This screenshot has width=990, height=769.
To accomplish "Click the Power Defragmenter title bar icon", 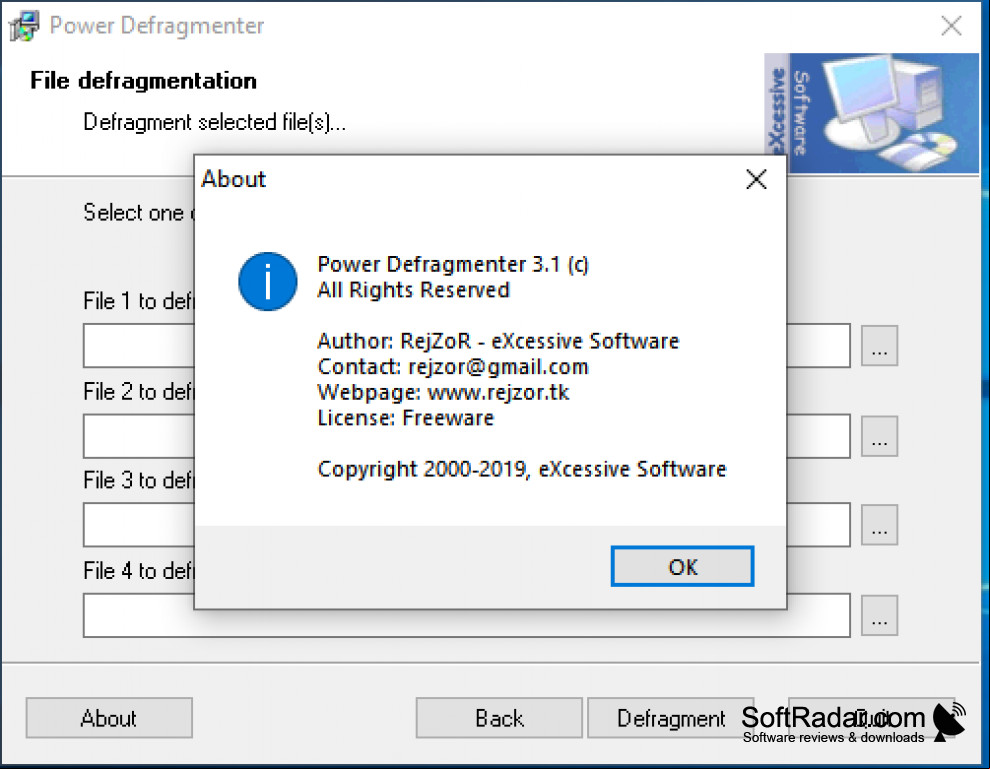I will [25, 26].
